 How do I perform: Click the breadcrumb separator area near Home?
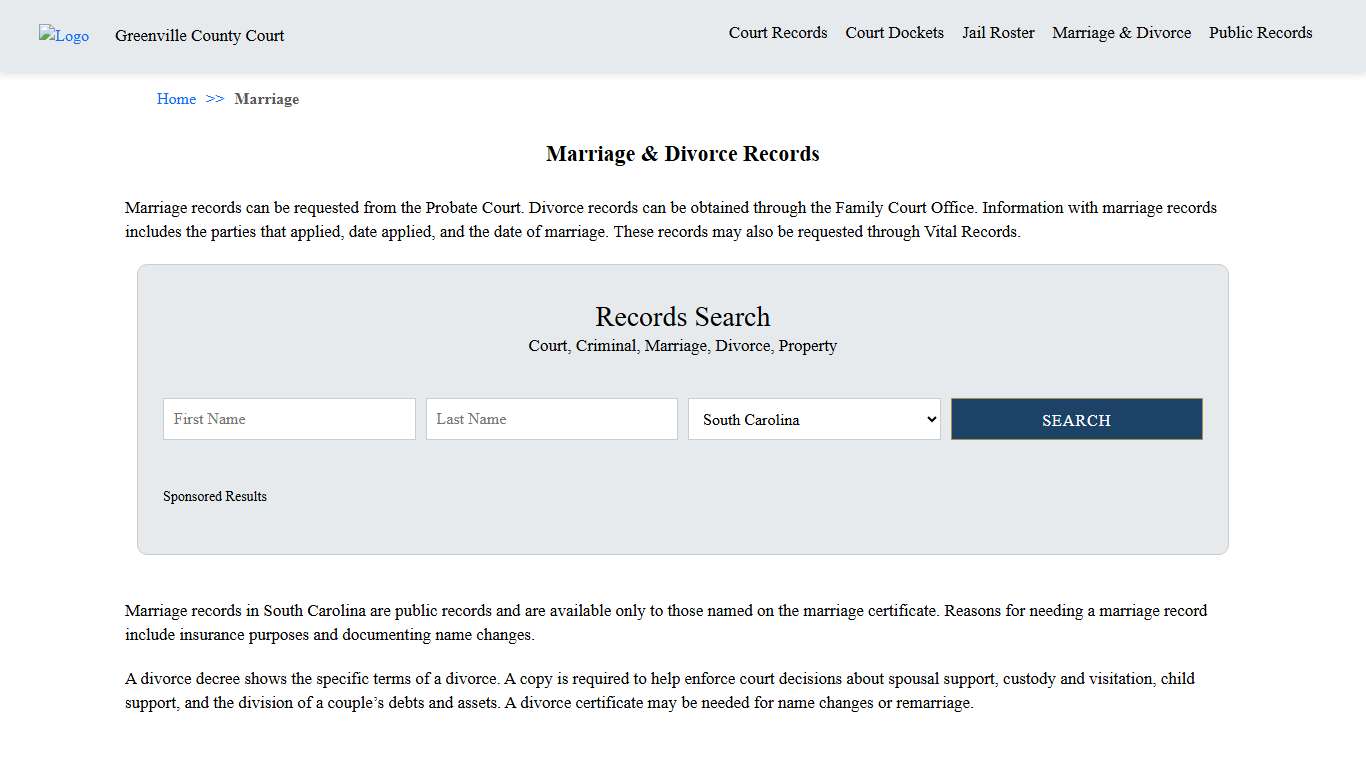click(x=213, y=99)
